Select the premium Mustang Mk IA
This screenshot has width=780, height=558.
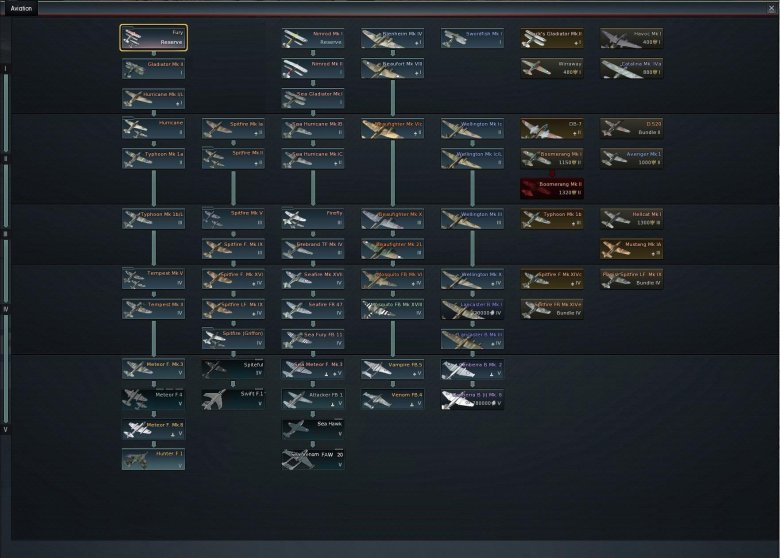coord(631,248)
